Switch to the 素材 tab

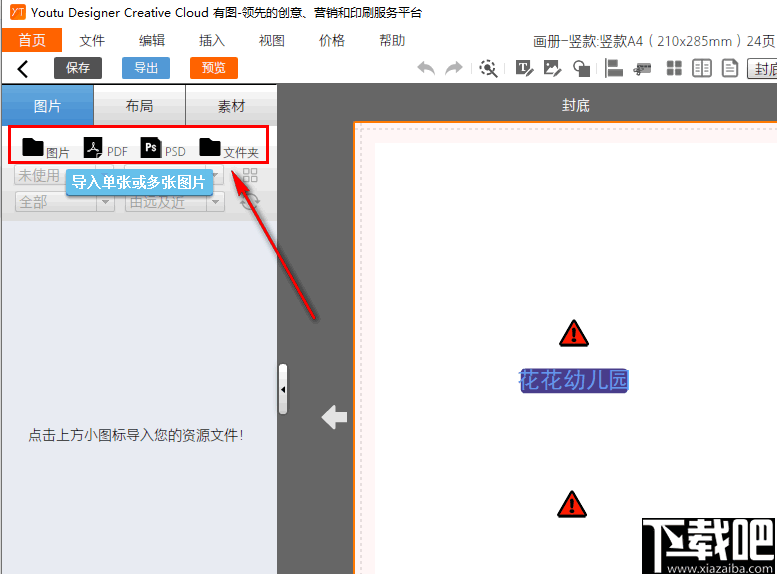[231, 105]
